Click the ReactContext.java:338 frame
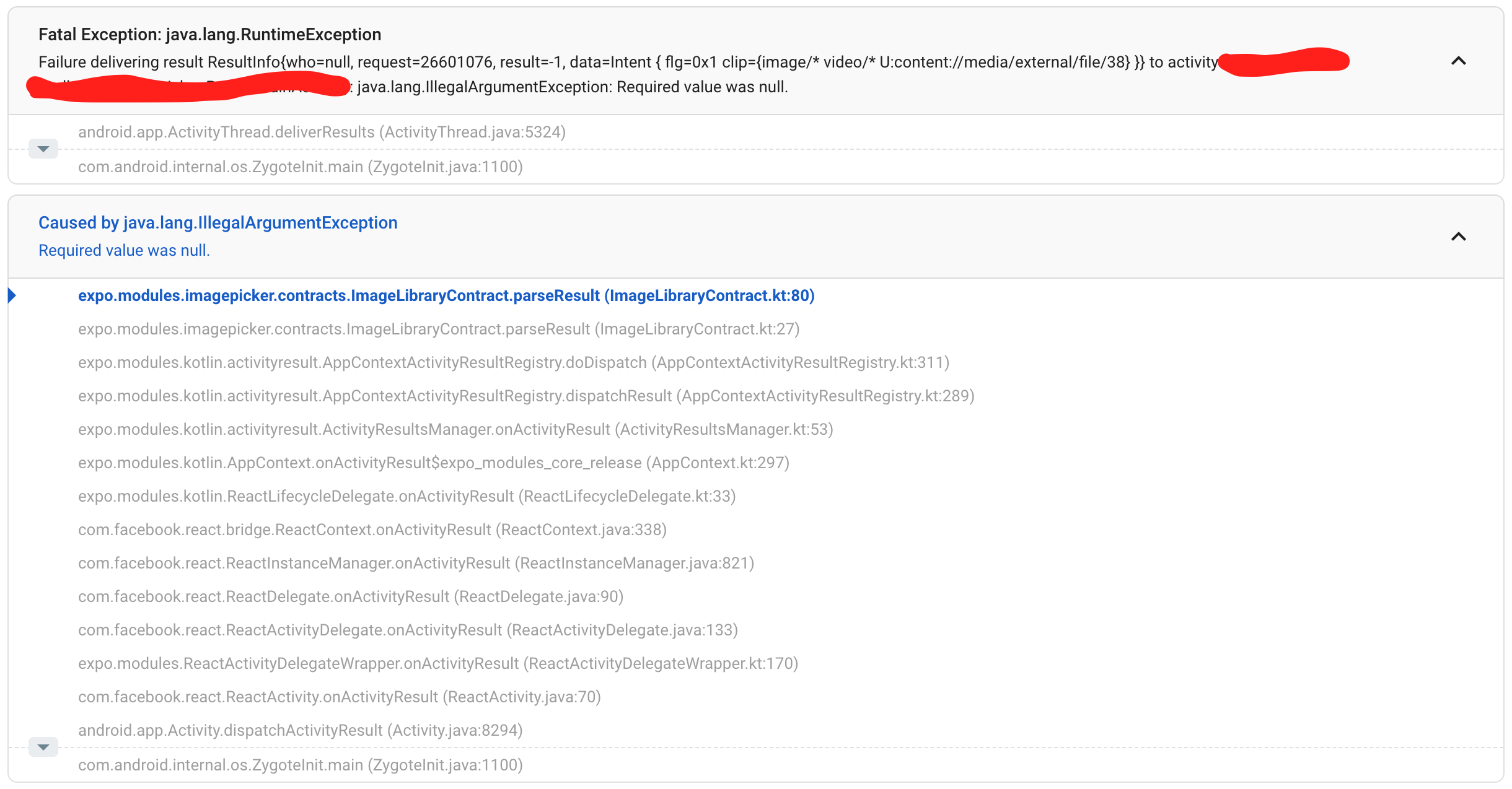The image size is (1512, 789). pos(372,530)
